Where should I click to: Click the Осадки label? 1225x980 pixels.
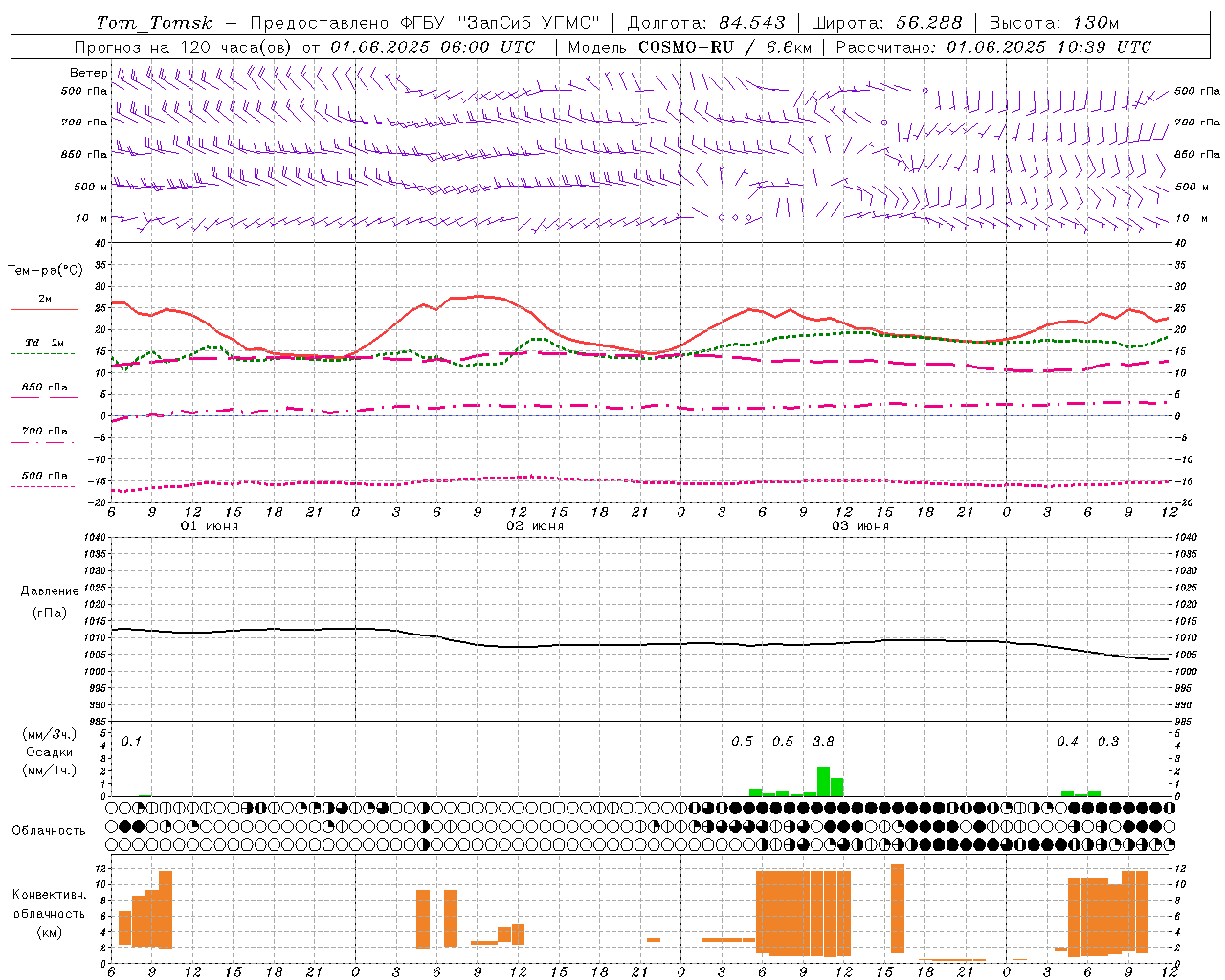pos(49,752)
